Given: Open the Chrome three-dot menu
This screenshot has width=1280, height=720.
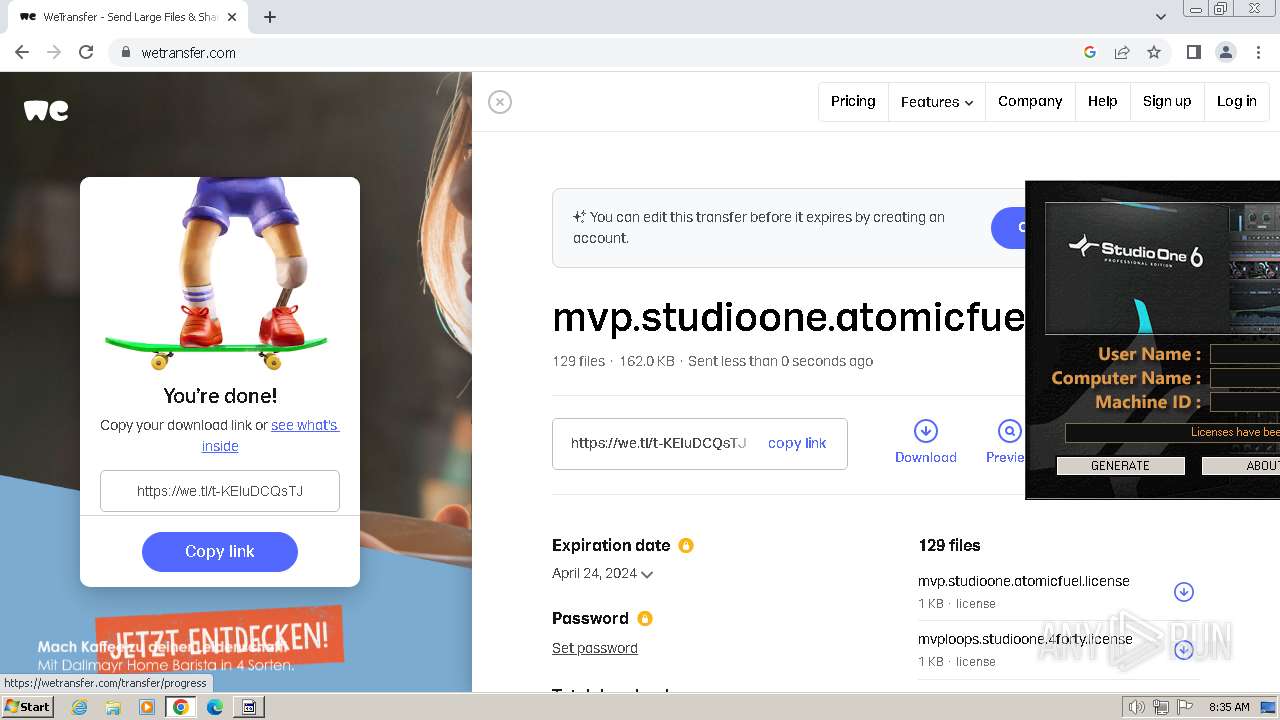Looking at the screenshot, I should point(1258,52).
